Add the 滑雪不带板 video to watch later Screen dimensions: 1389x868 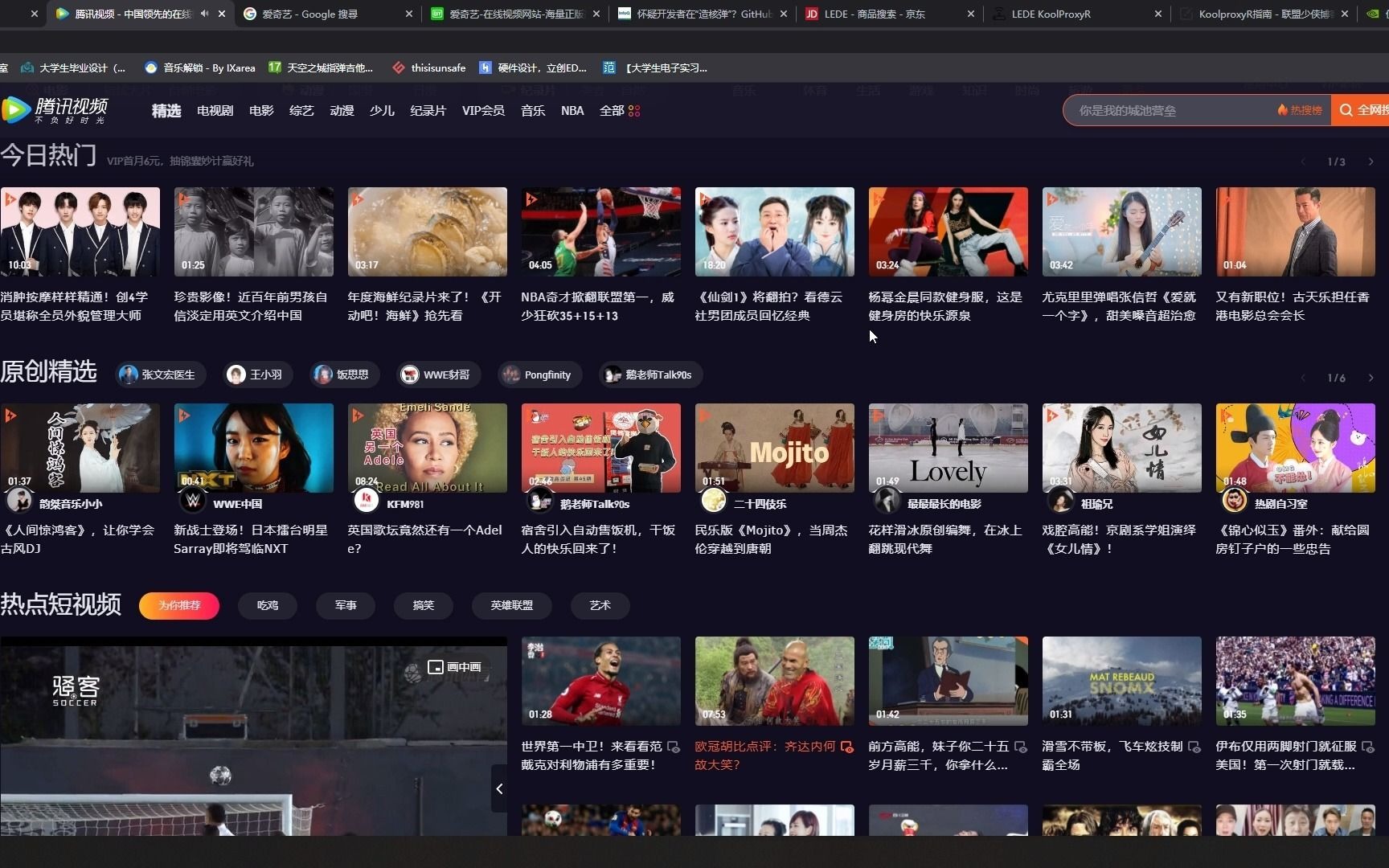(1194, 747)
